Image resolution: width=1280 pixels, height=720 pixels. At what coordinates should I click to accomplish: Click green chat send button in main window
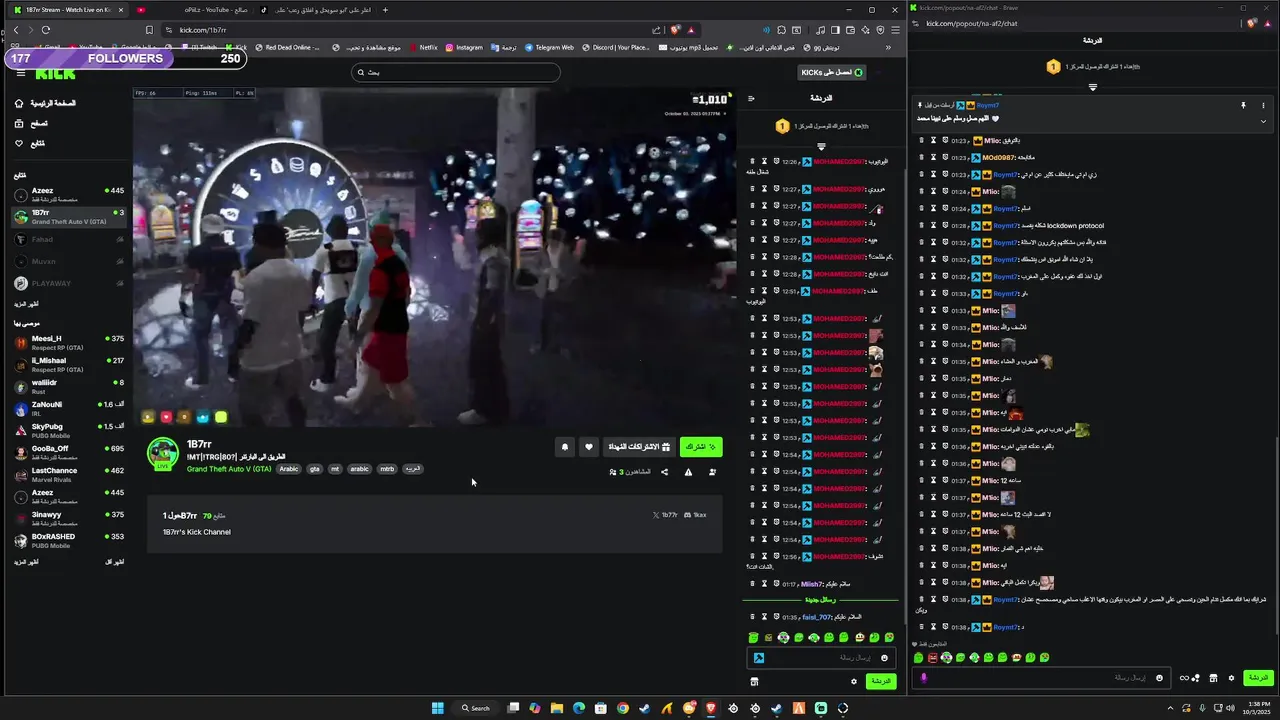(880, 681)
